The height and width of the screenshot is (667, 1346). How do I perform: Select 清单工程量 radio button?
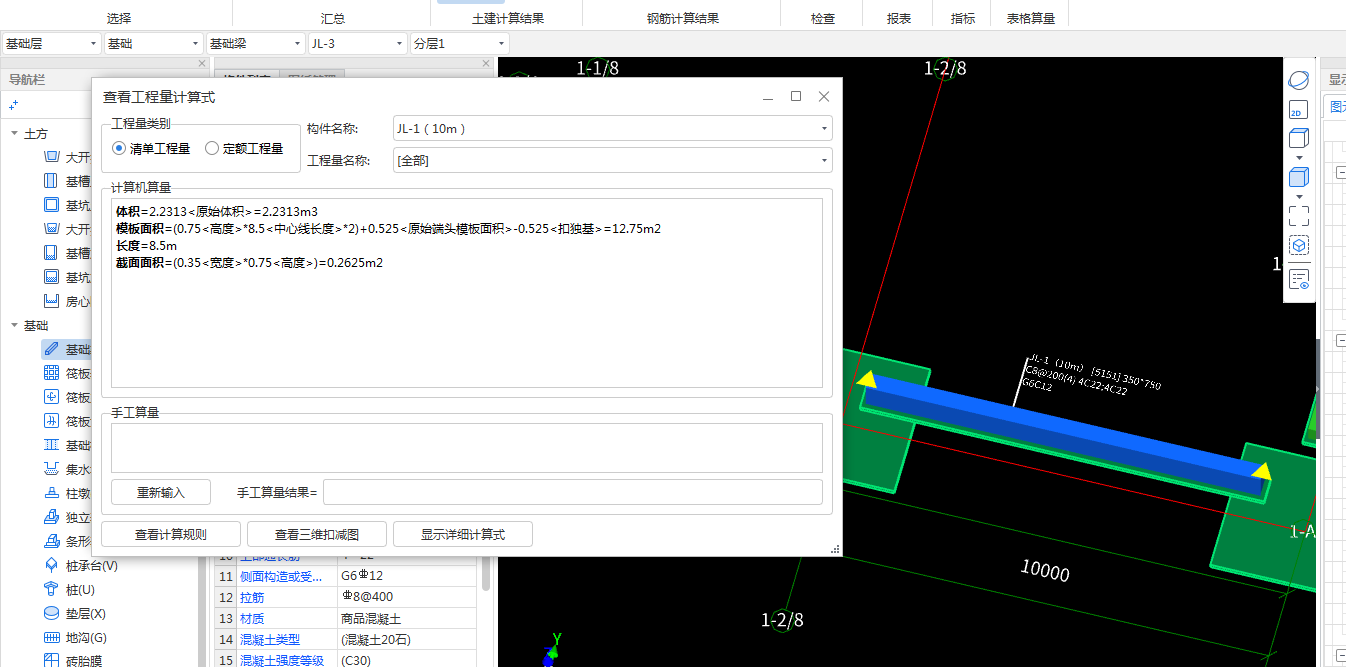(119, 148)
